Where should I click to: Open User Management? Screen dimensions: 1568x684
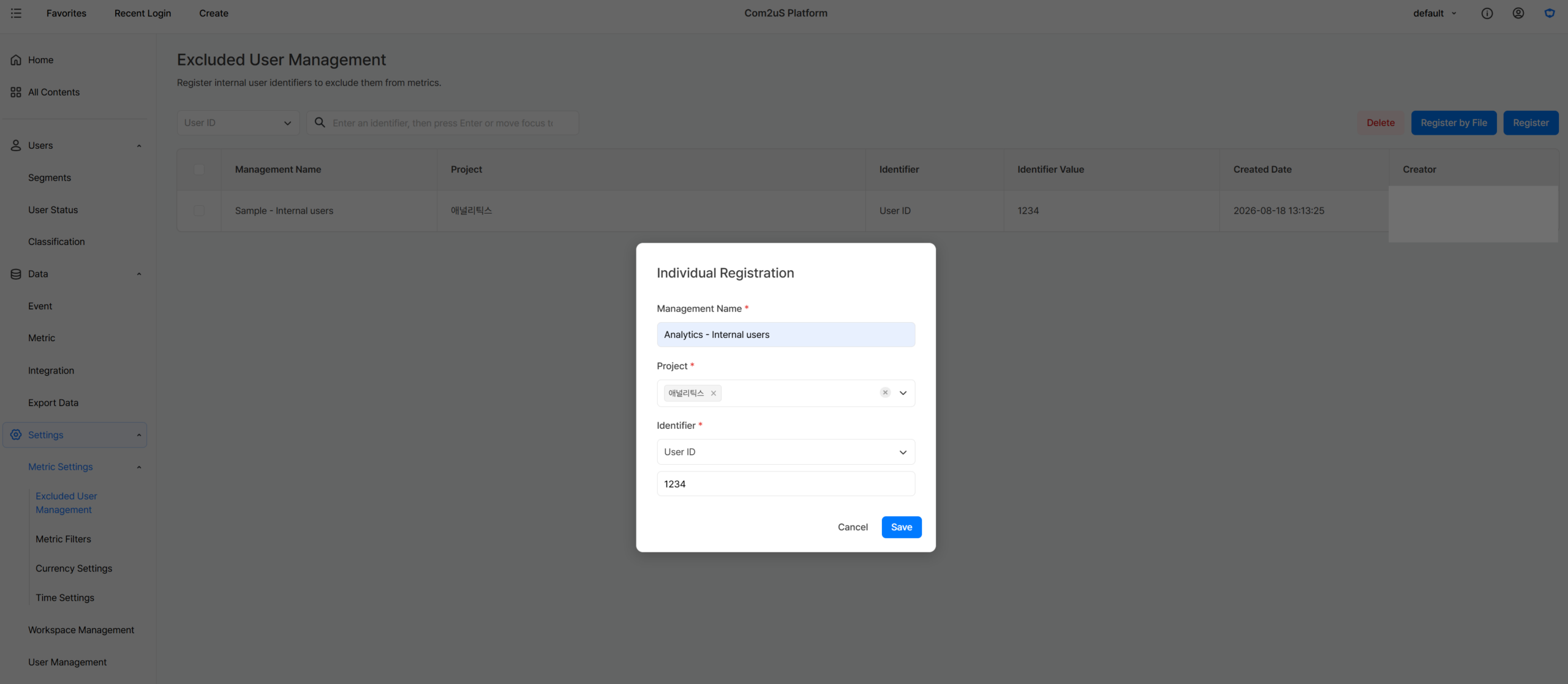[67, 662]
